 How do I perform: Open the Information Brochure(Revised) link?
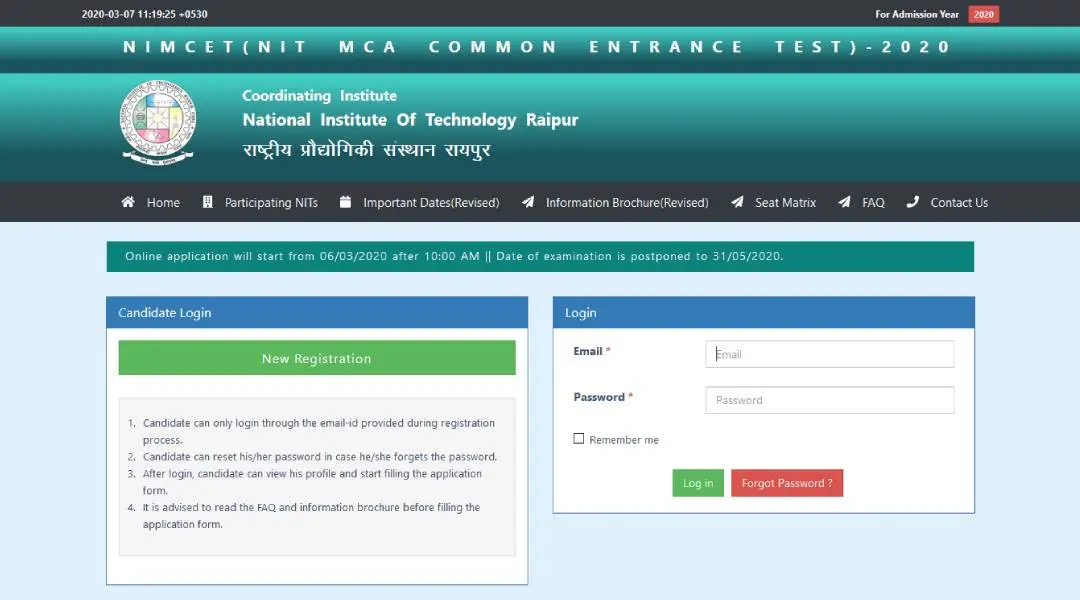627,203
